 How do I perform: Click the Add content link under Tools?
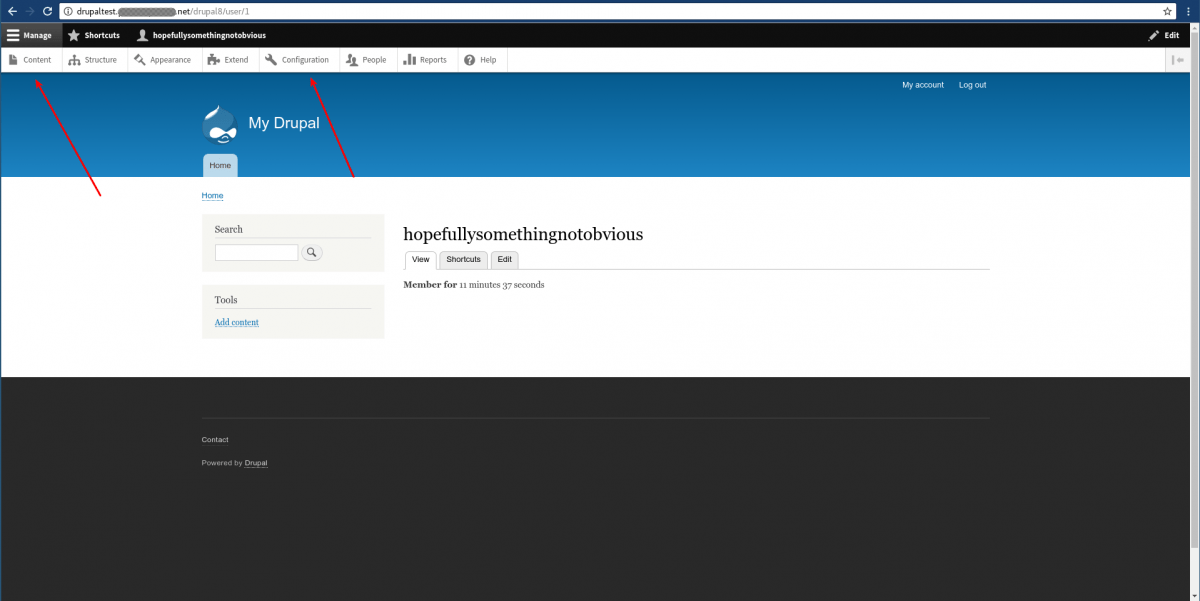[236, 322]
